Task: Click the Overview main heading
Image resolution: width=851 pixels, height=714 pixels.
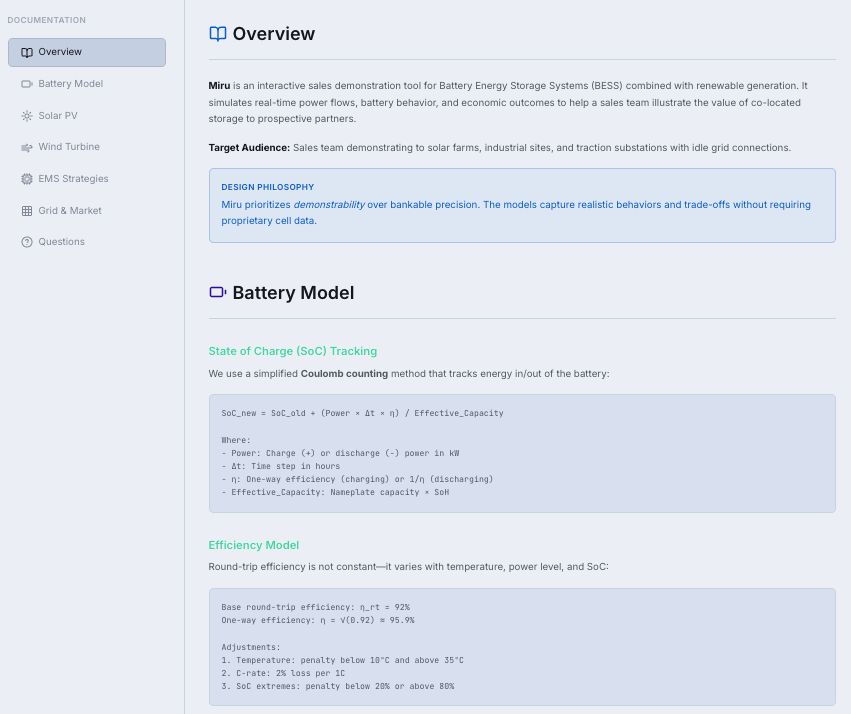Action: pos(274,34)
